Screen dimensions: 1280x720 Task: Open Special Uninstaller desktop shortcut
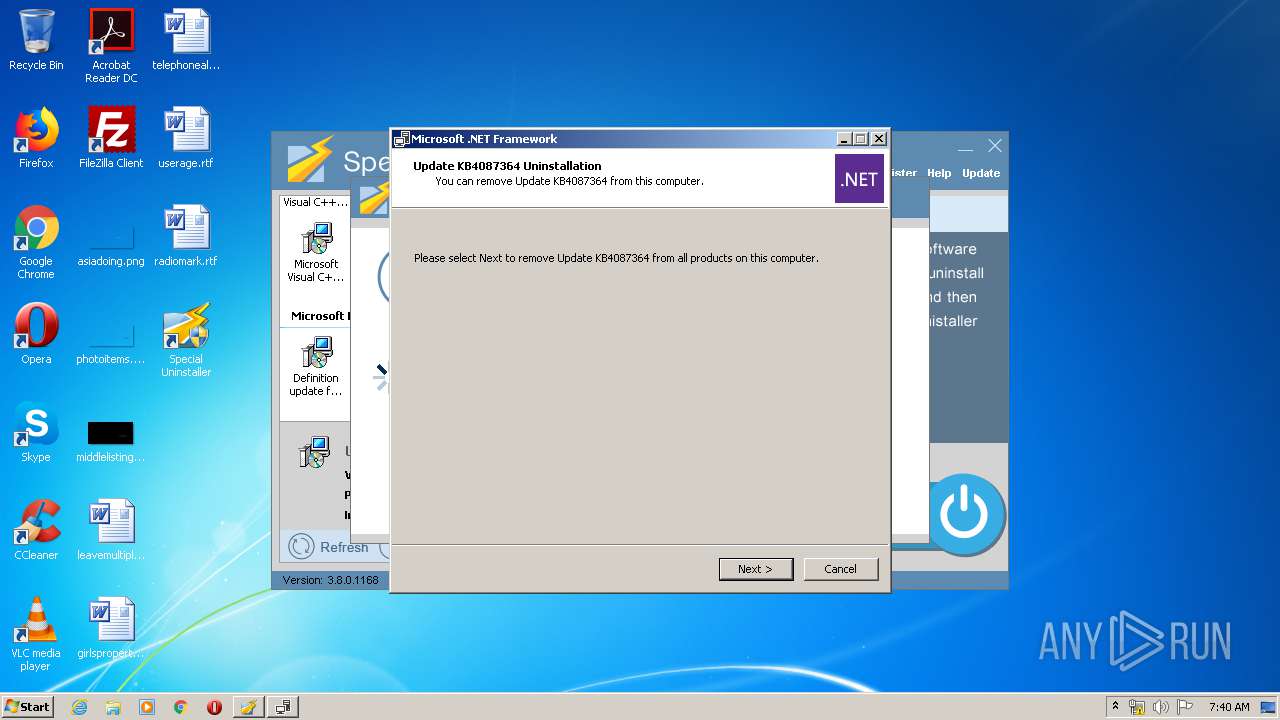tap(186, 340)
